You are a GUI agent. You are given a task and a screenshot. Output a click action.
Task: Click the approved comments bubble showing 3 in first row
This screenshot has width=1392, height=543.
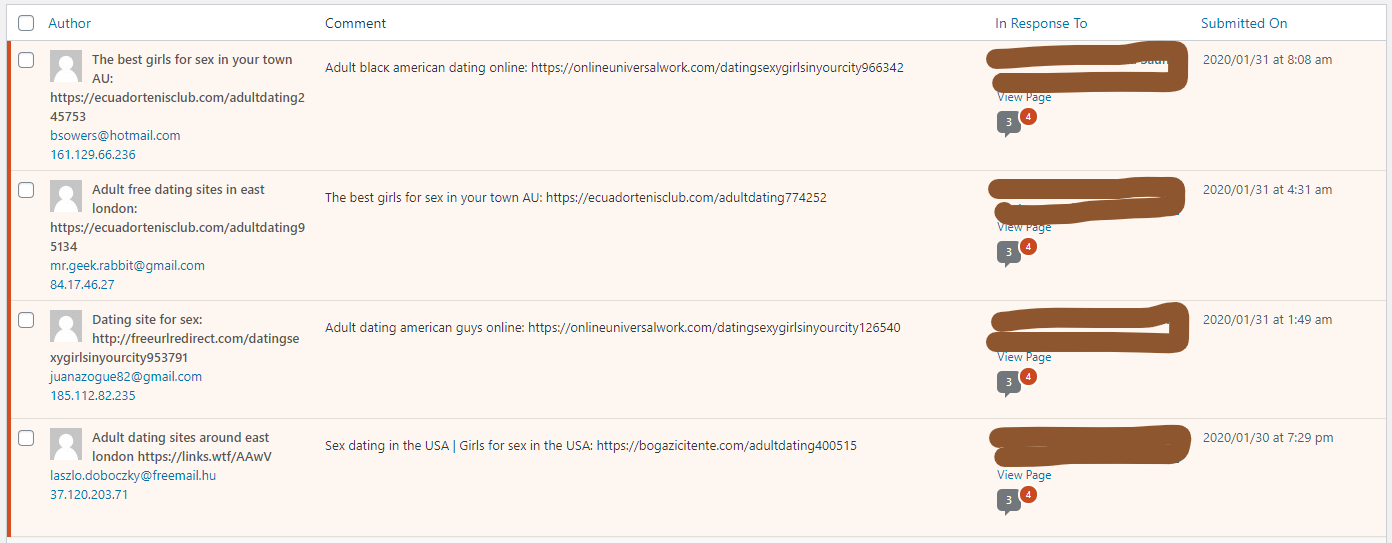pos(1008,123)
